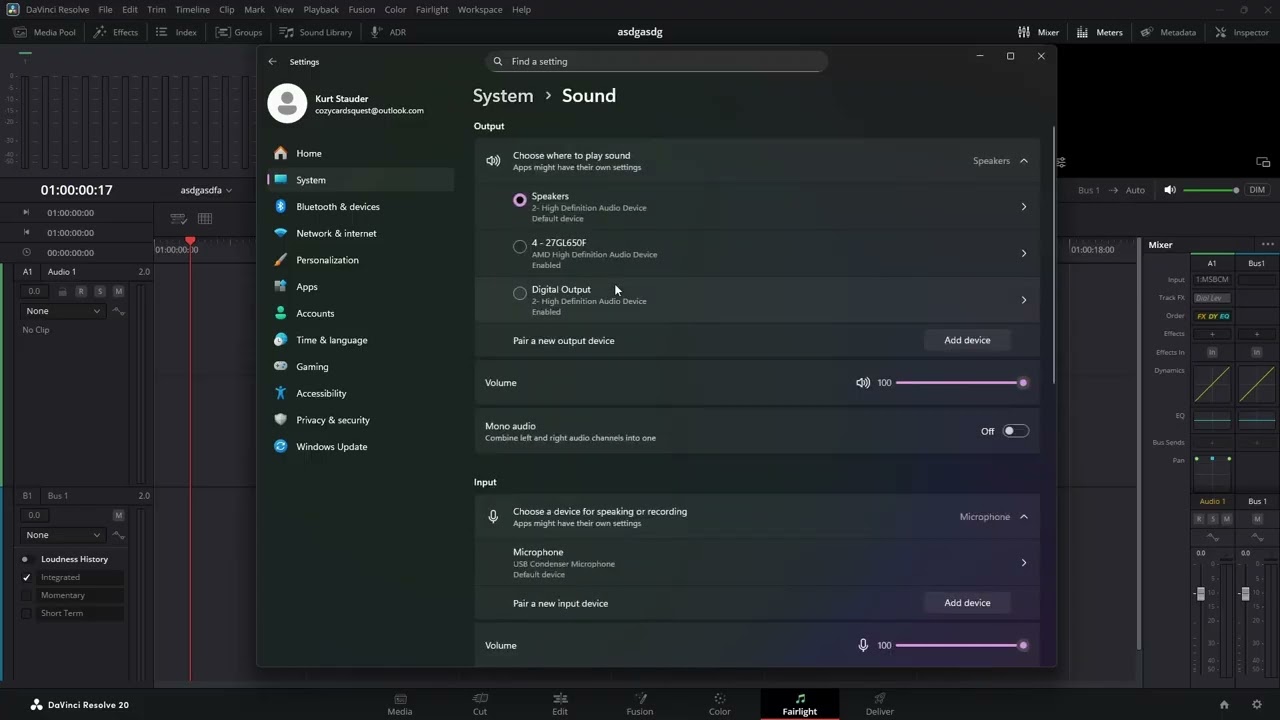Switch to the Deliver page tab
This screenshot has height=720, width=1280.
tap(880, 704)
